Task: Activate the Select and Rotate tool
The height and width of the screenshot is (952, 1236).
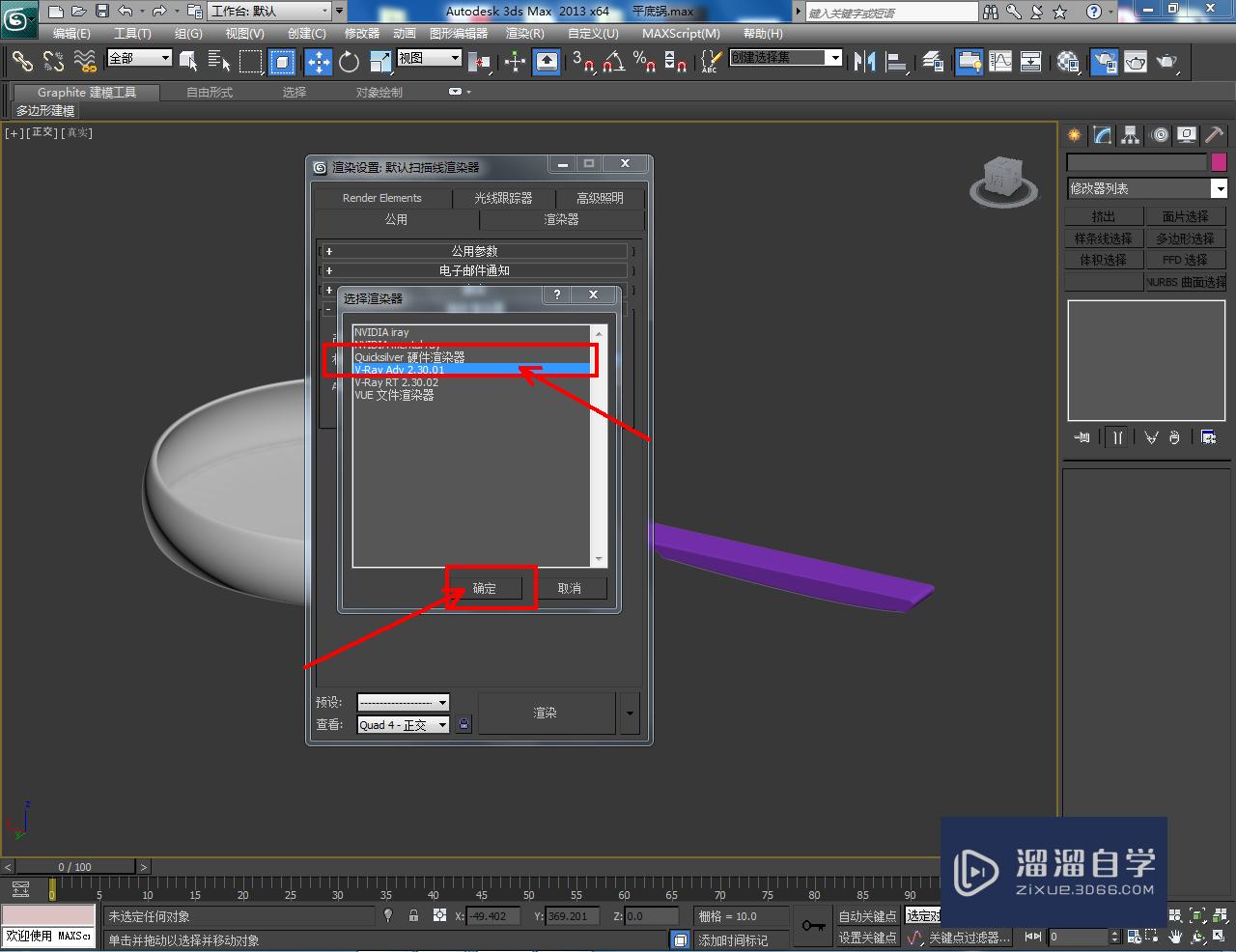Action: coord(349,62)
